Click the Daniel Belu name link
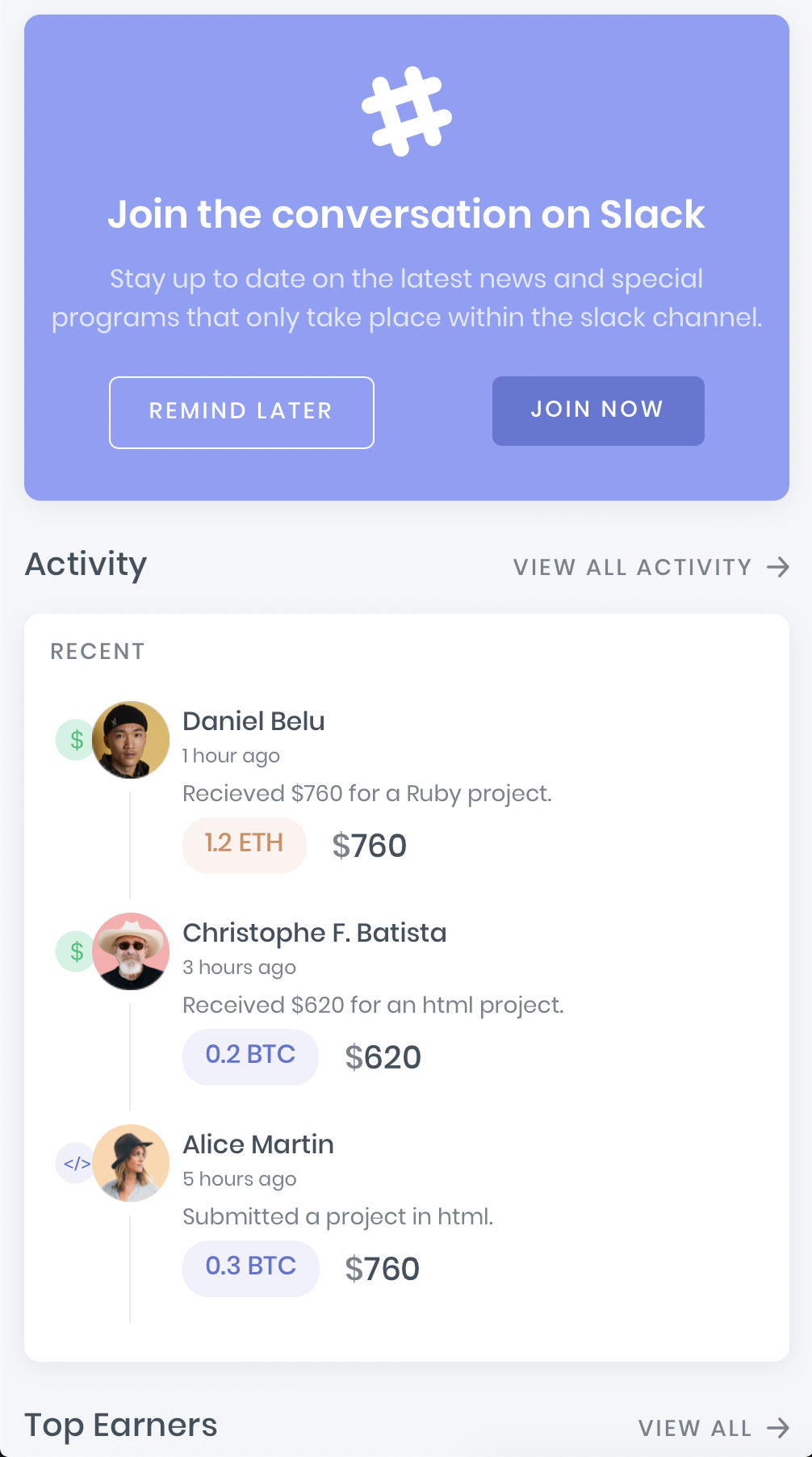This screenshot has height=1457, width=812. [253, 721]
